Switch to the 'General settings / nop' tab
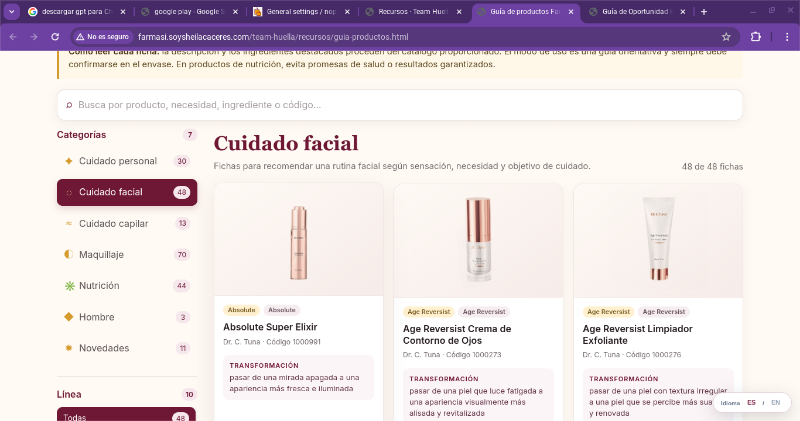The image size is (800, 421). point(301,11)
